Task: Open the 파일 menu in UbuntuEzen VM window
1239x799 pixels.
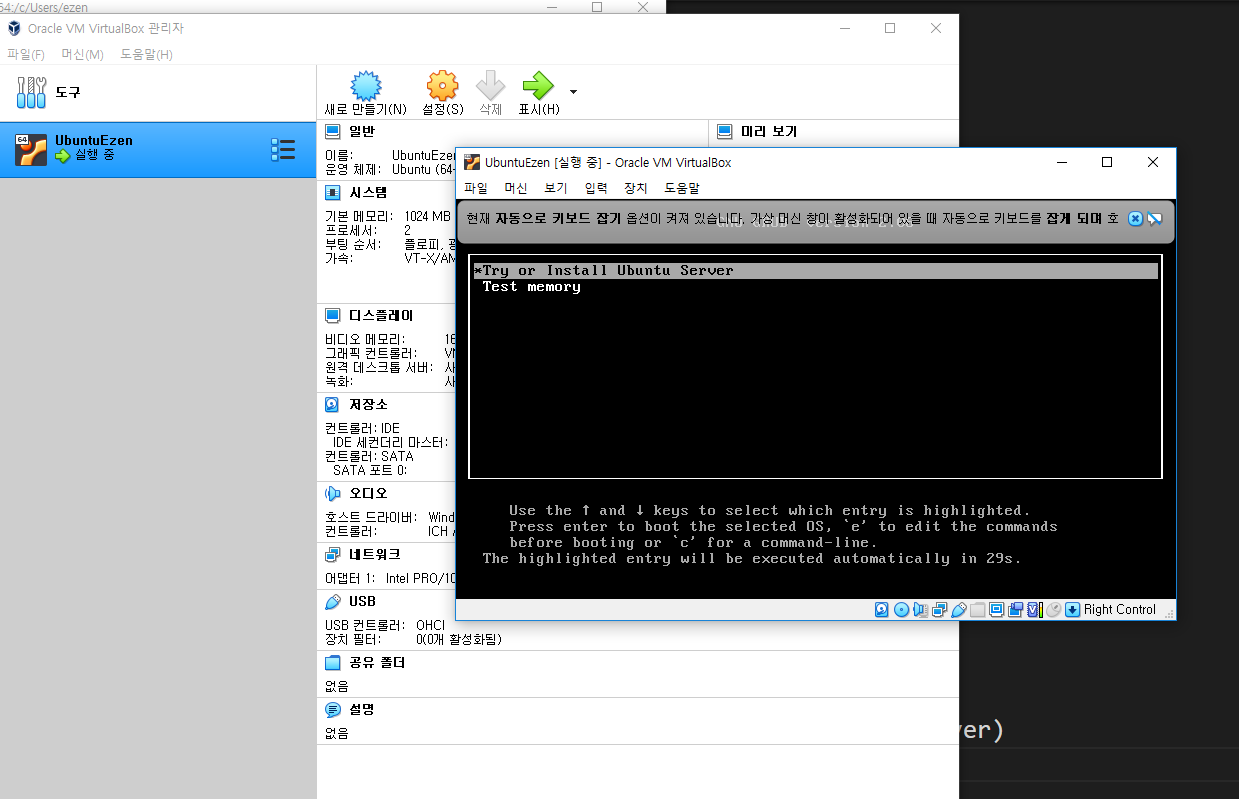Action: tap(476, 188)
